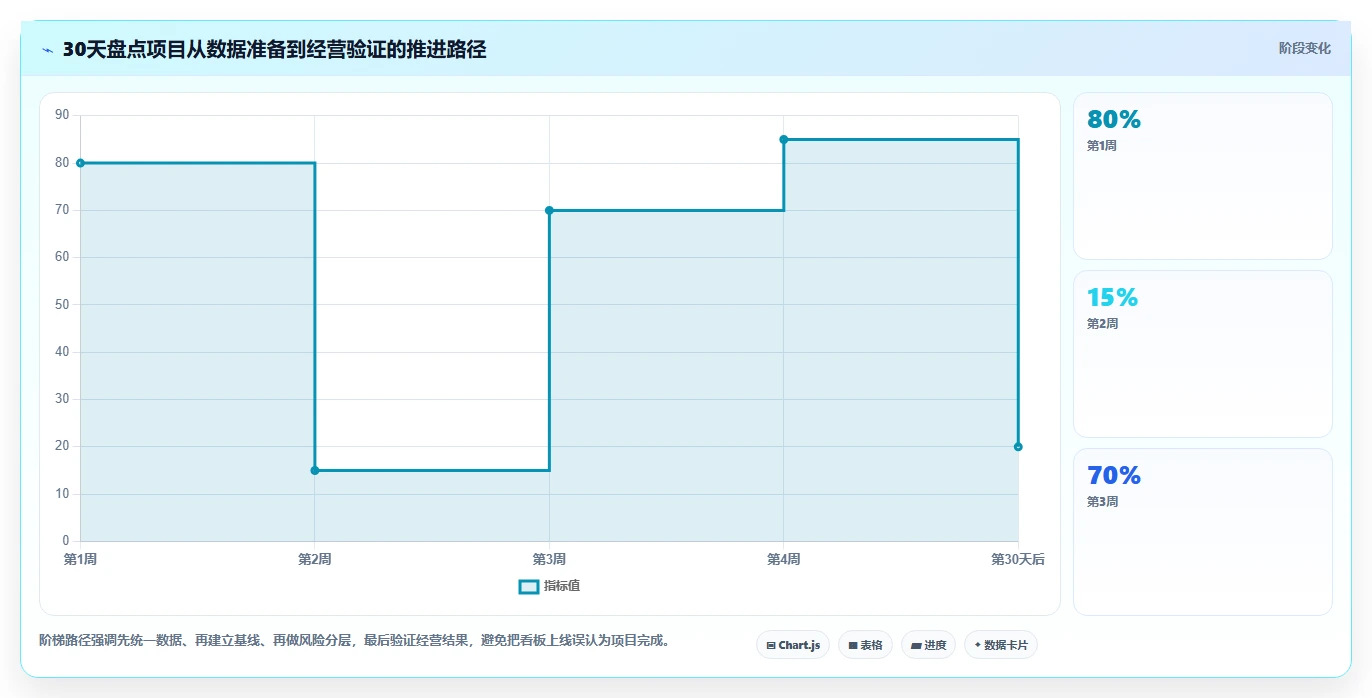Click the 第1周 data point at 80
Viewport: 1372px width, 698px height.
pos(80,163)
